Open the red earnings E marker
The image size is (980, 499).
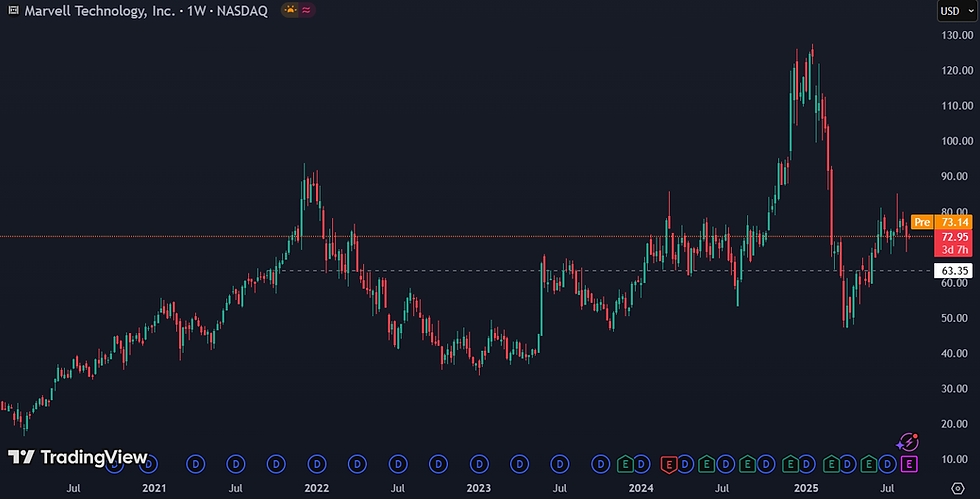[x=669, y=465]
